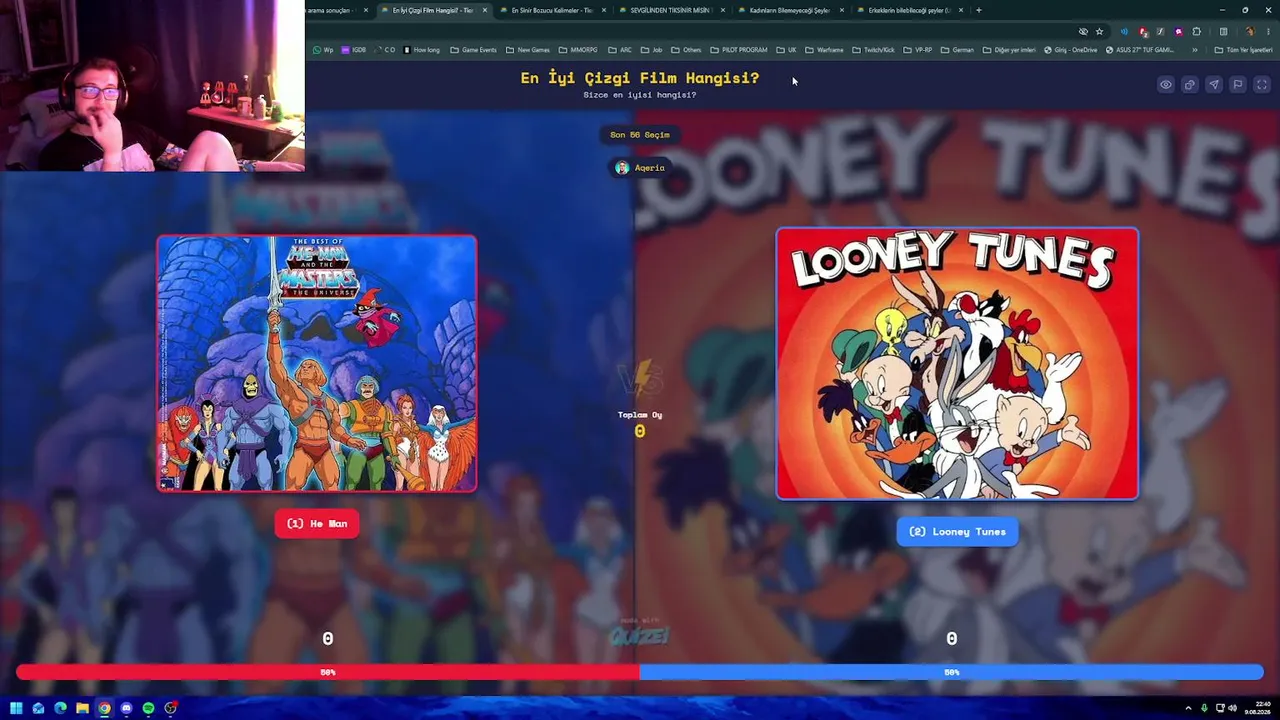Open the Chrome three-dot menu
The image size is (1280, 720).
[x=1268, y=31]
